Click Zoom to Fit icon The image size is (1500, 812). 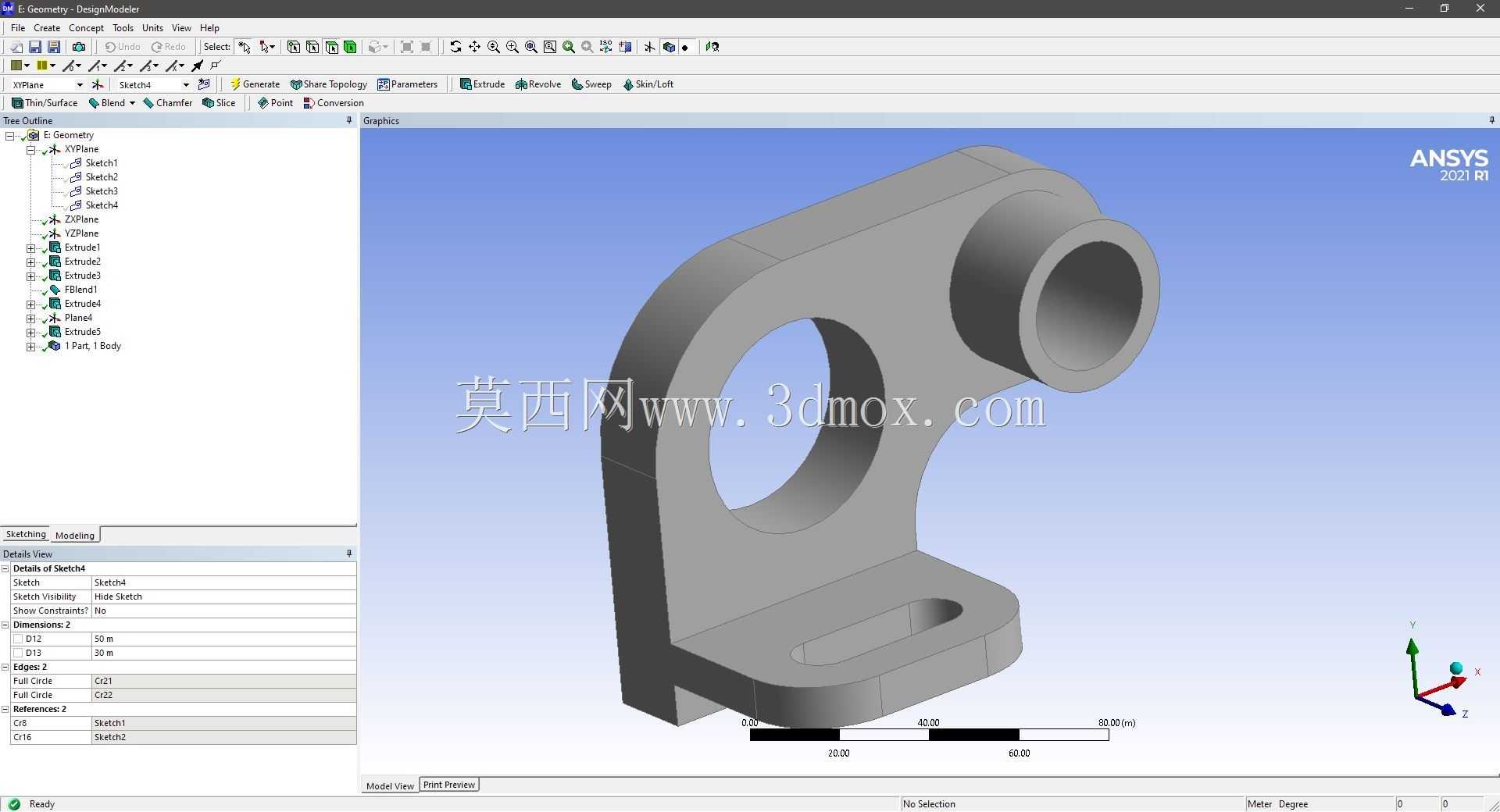click(531, 47)
